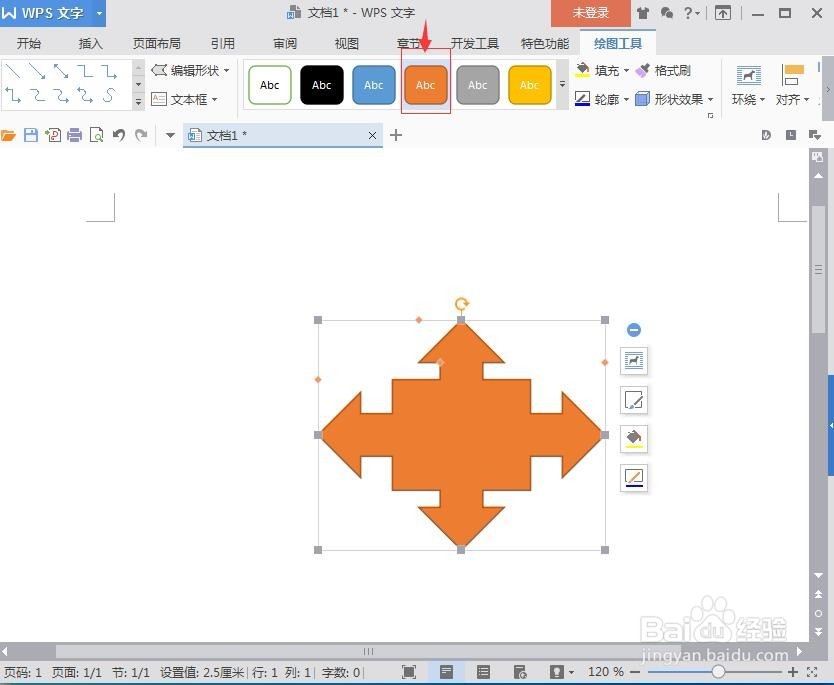
Task: Select the 绘图工具 tab
Action: pyautogui.click(x=618, y=43)
